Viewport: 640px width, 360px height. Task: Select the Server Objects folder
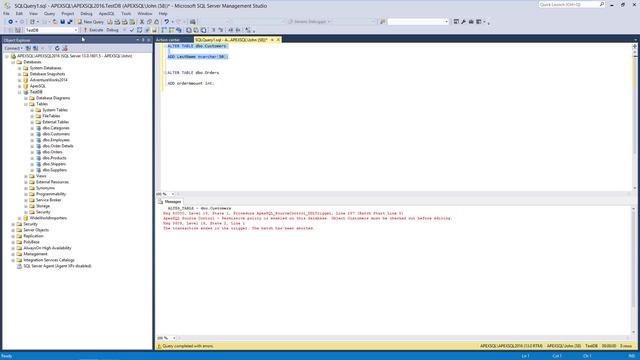point(36,230)
